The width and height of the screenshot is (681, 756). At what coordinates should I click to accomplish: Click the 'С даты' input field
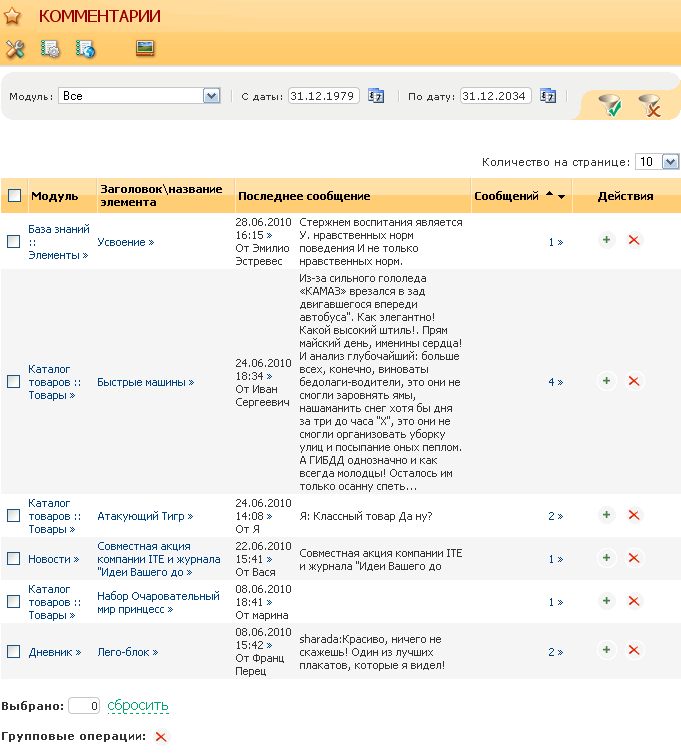(x=324, y=96)
